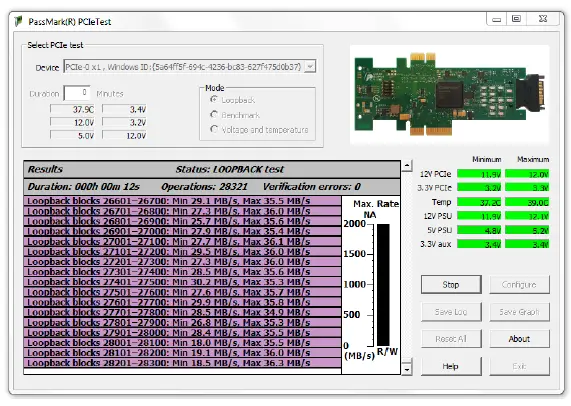This screenshot has width=571, height=406.
Task: Click the 5.0V reading field
Action: 72,135
